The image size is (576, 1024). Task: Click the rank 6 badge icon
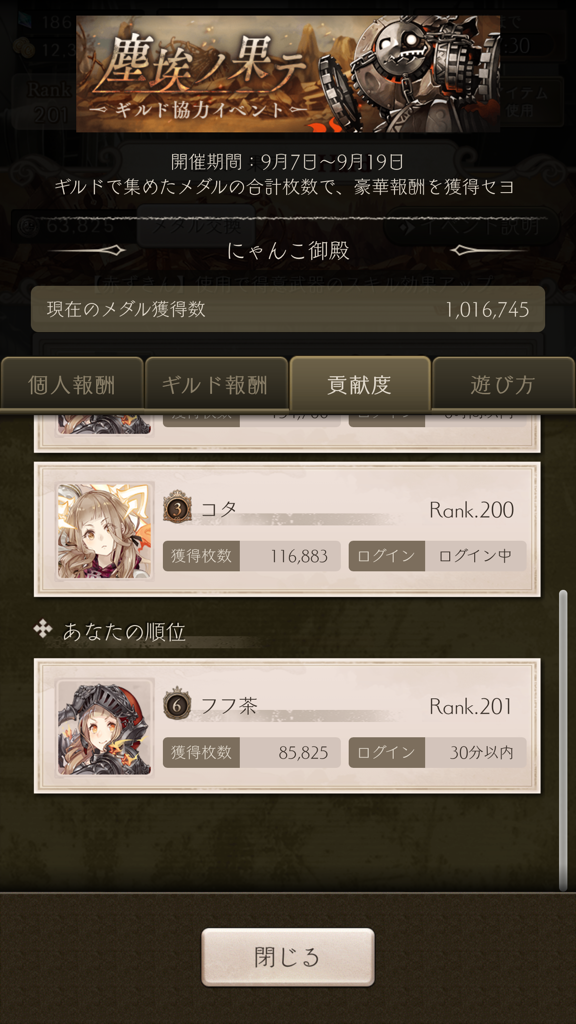pyautogui.click(x=176, y=705)
